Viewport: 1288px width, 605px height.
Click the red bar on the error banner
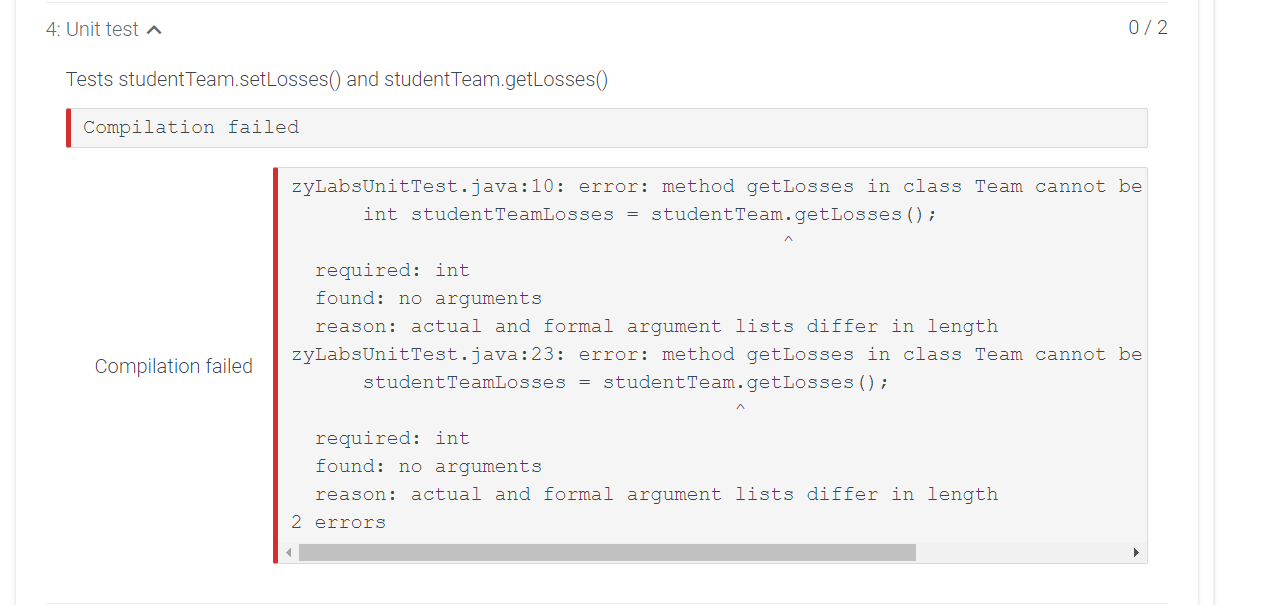pyautogui.click(x=67, y=127)
